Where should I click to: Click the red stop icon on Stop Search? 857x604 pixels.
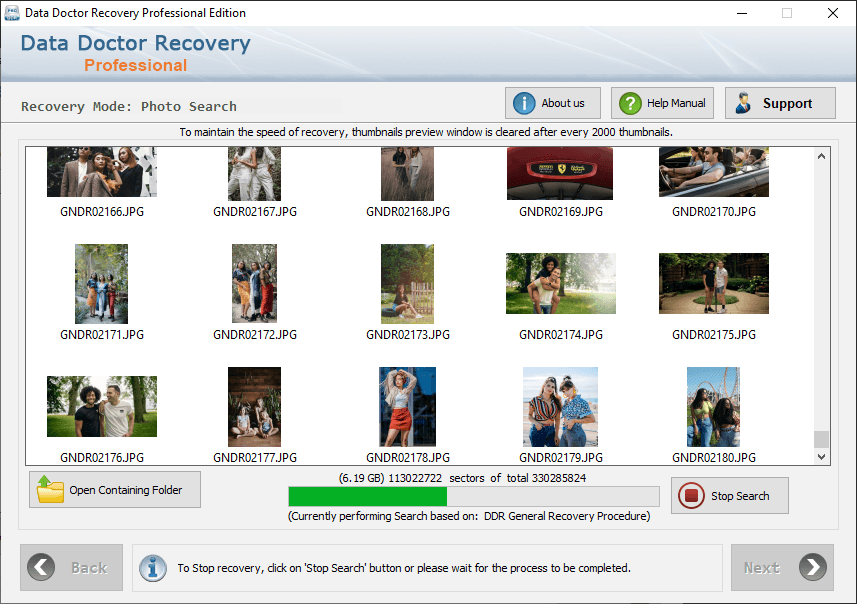pos(691,496)
